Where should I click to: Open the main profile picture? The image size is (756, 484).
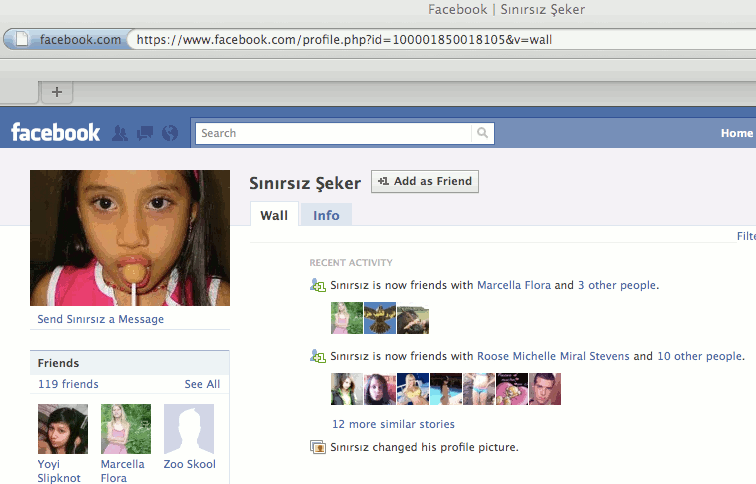click(130, 238)
